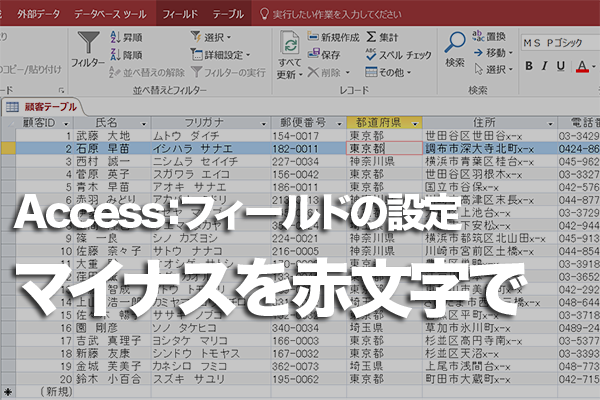Toggle Italic formatting
The width and height of the screenshot is (600, 400).
tap(545, 66)
